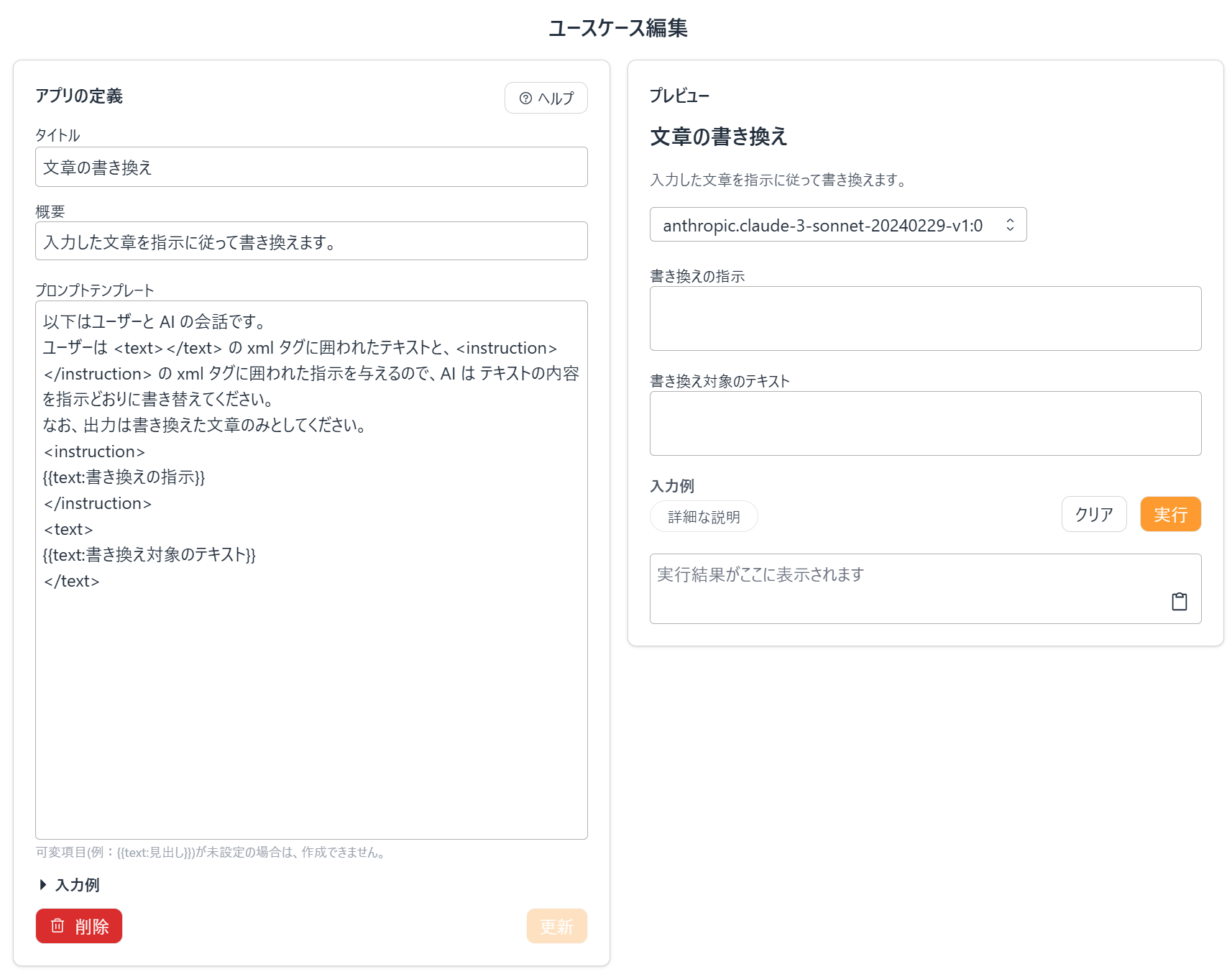Focus the 書き換え対象のテキスト field

(x=925, y=423)
